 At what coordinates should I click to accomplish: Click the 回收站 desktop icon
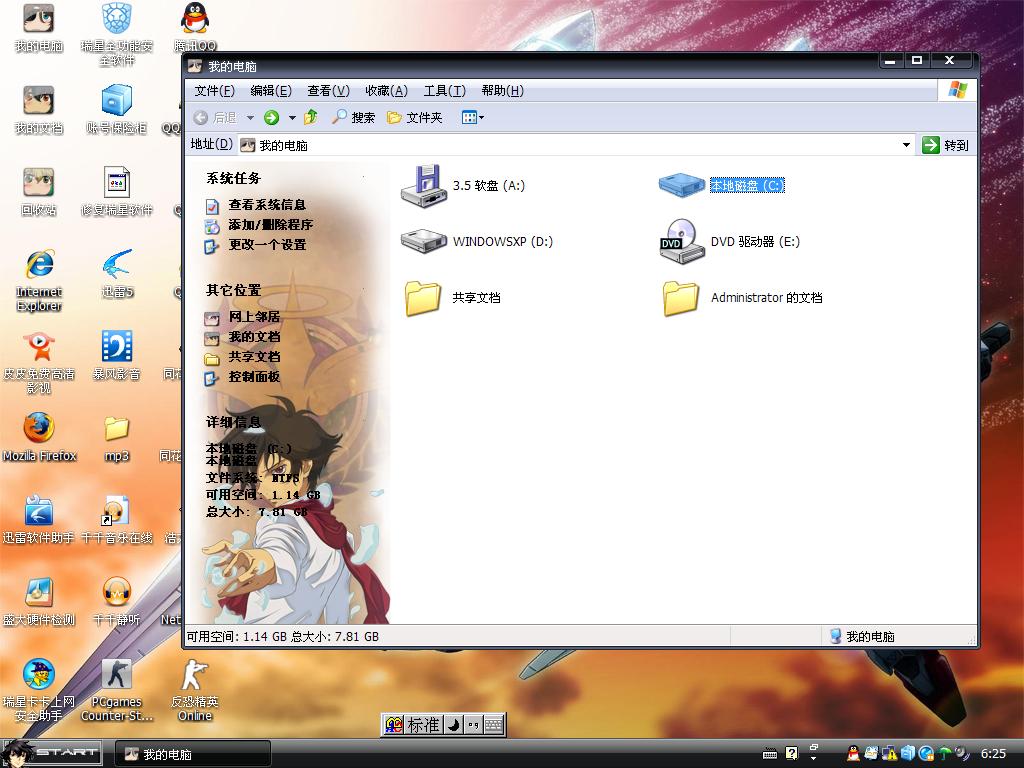point(39,192)
